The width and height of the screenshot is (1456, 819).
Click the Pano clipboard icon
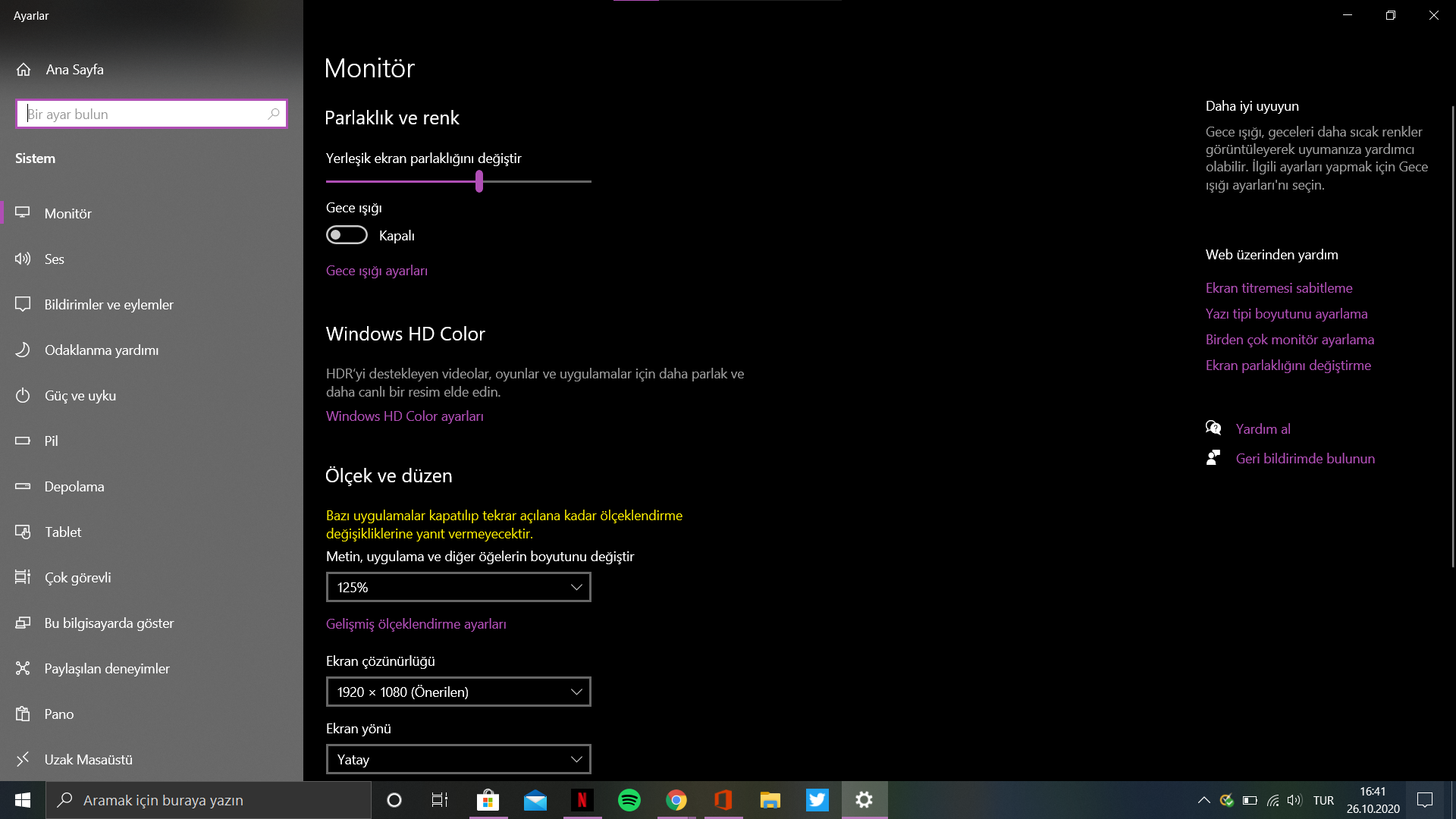[x=24, y=714]
